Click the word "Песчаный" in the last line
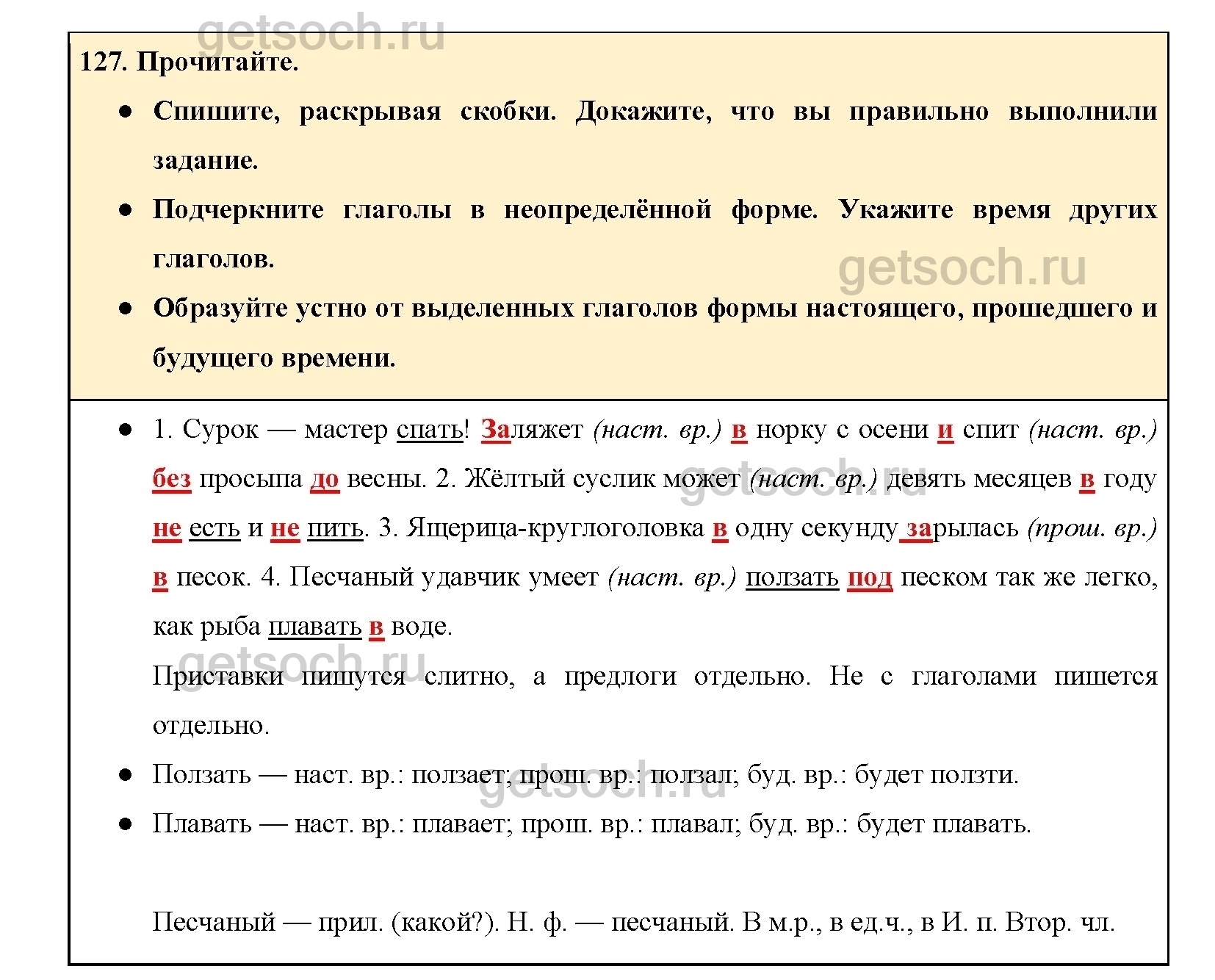The width and height of the screenshot is (1215, 980). (214, 921)
